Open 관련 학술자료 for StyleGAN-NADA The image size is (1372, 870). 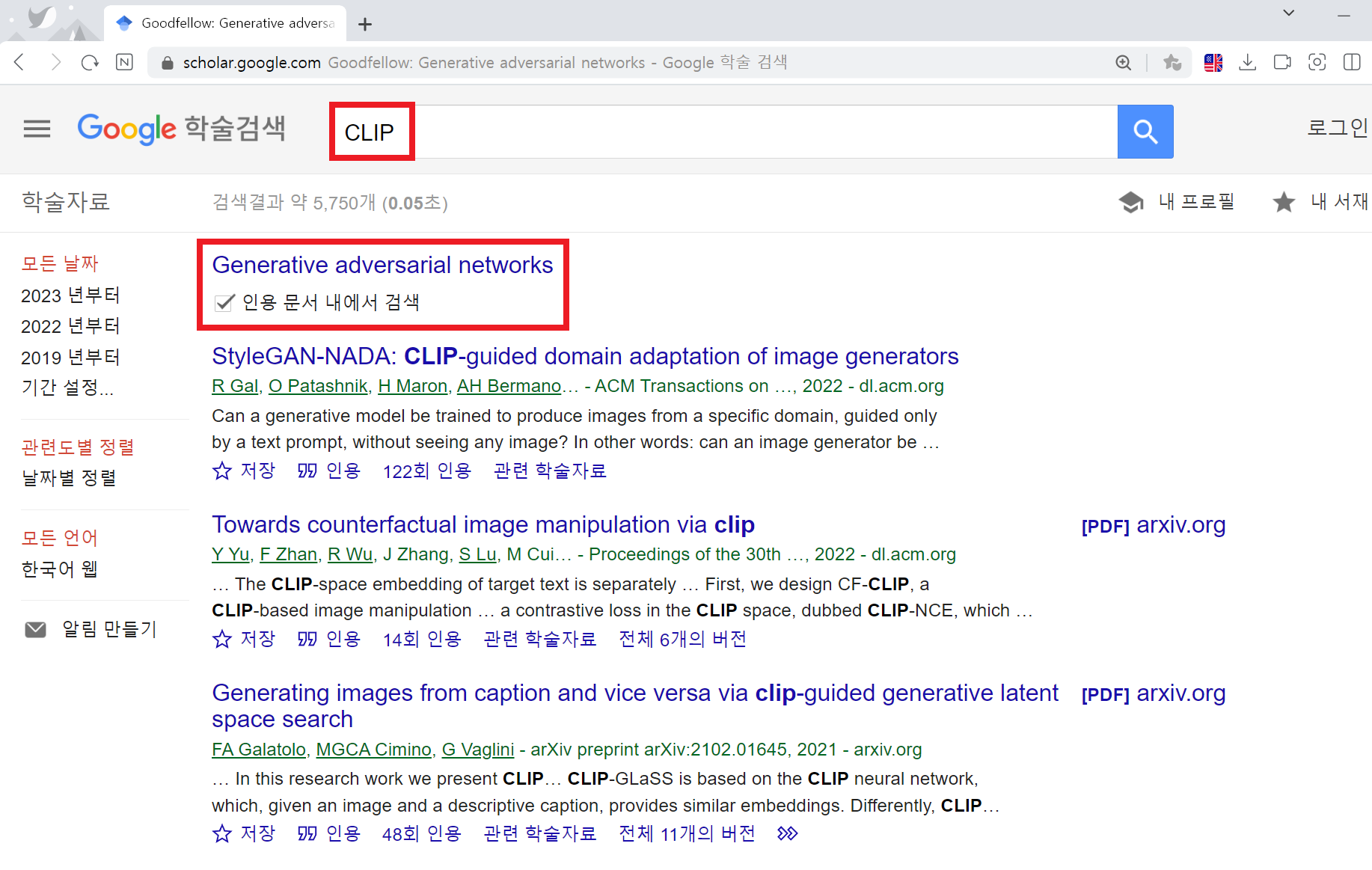550,471
